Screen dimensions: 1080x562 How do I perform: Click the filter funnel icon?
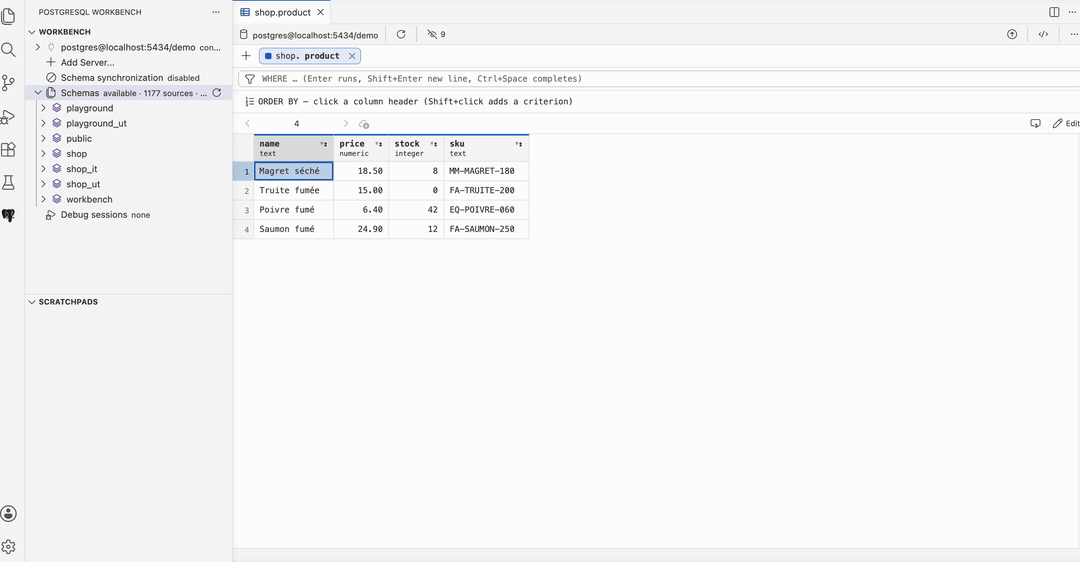(250, 79)
